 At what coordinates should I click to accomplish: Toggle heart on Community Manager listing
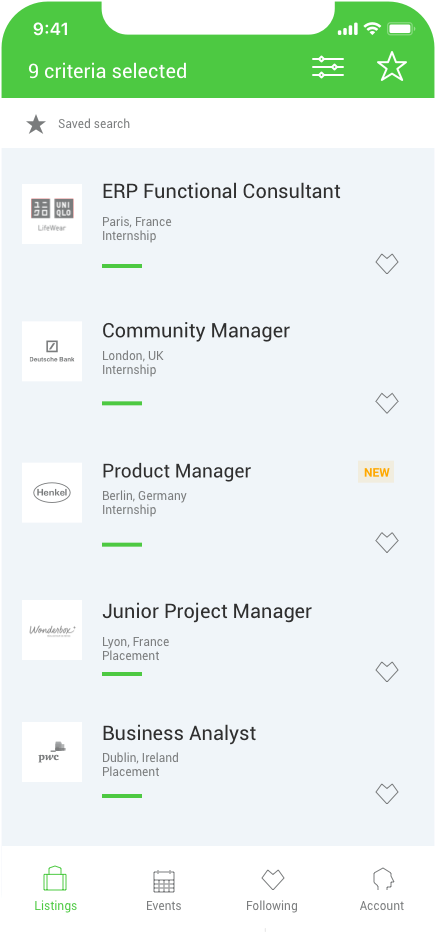[387, 403]
